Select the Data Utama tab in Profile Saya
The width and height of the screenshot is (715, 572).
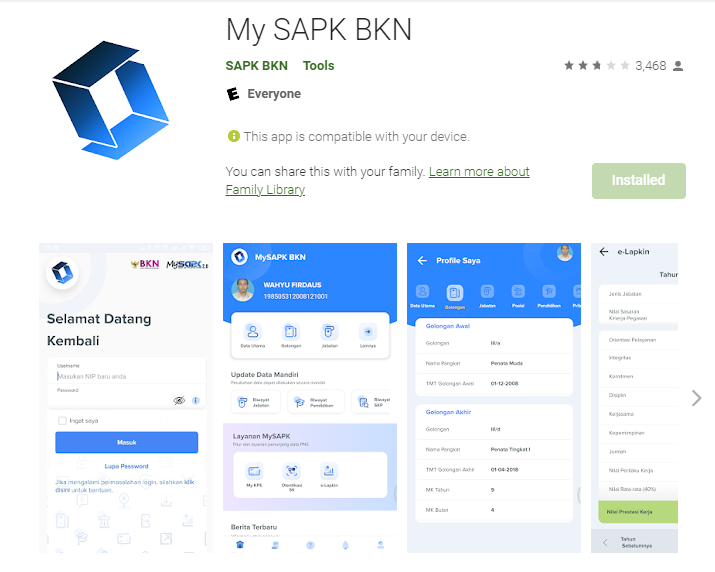(x=422, y=296)
